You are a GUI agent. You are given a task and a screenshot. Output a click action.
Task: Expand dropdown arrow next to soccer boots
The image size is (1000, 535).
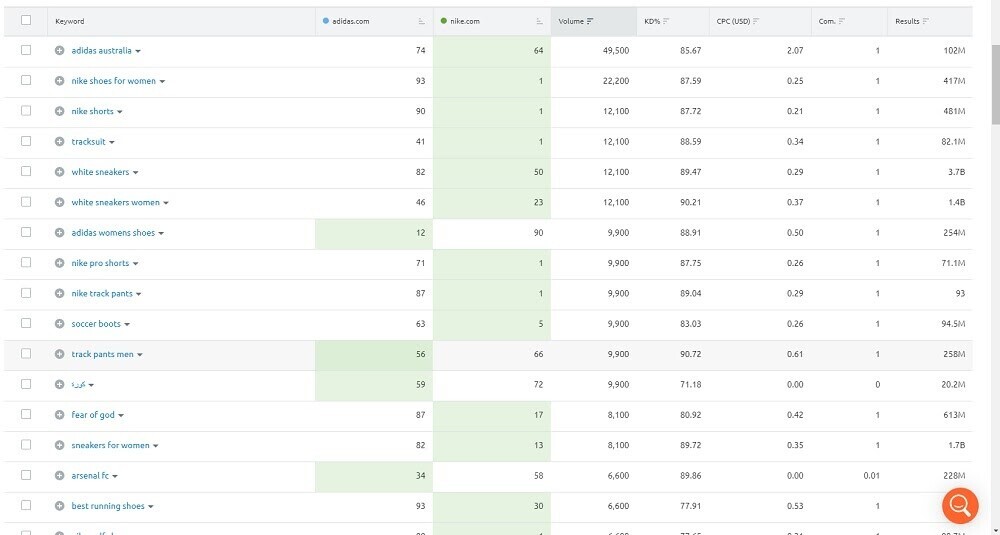pyautogui.click(x=127, y=325)
